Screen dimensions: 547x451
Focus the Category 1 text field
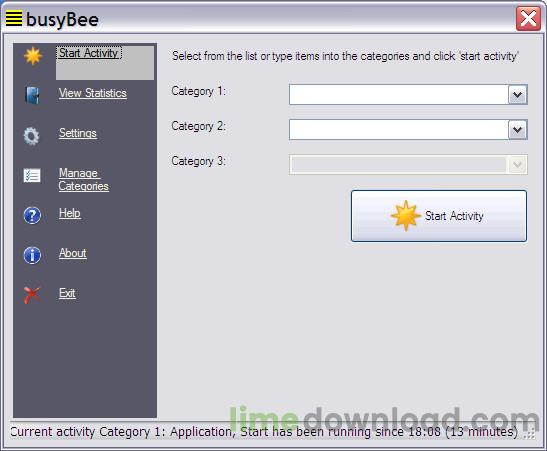point(398,95)
